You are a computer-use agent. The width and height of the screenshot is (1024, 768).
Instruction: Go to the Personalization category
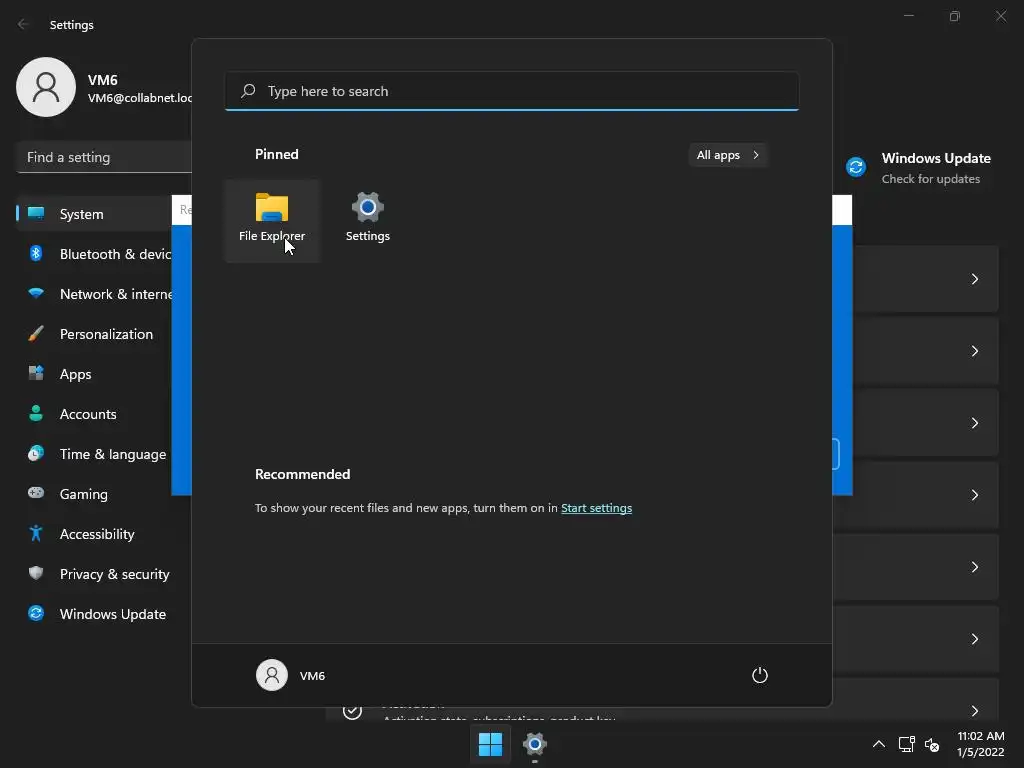tap(95, 334)
